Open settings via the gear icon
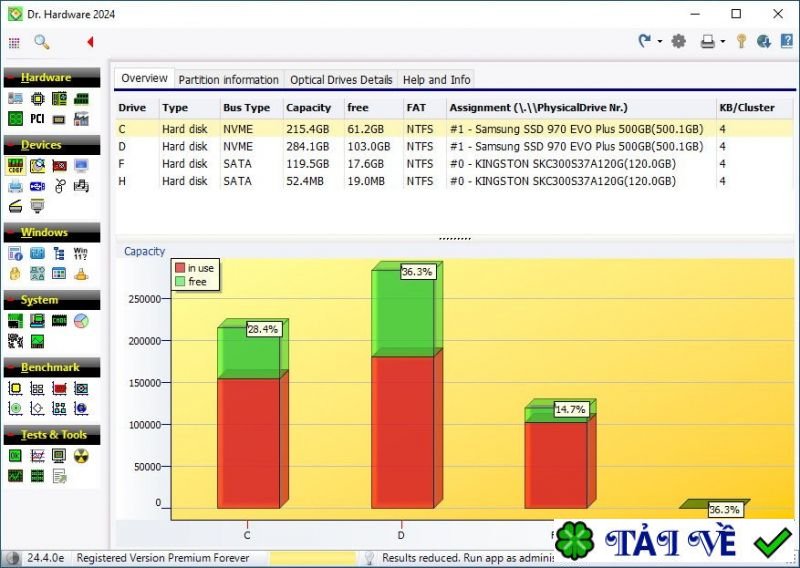The height and width of the screenshot is (568, 800). click(679, 41)
